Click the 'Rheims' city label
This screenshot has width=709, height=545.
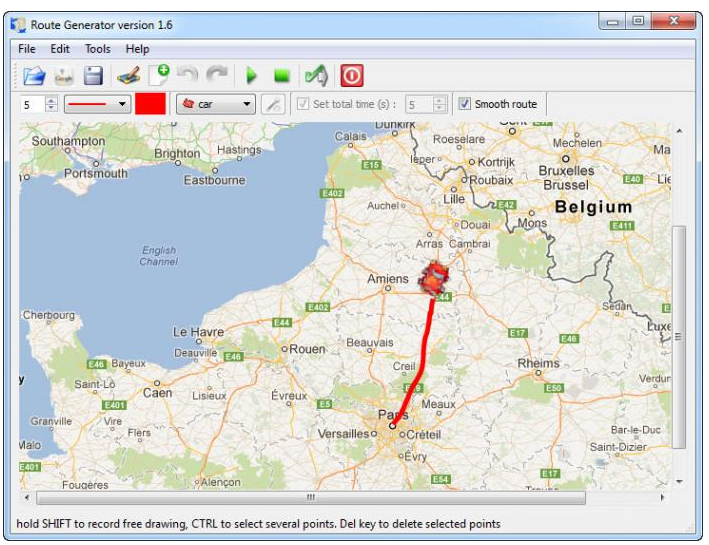(539, 363)
